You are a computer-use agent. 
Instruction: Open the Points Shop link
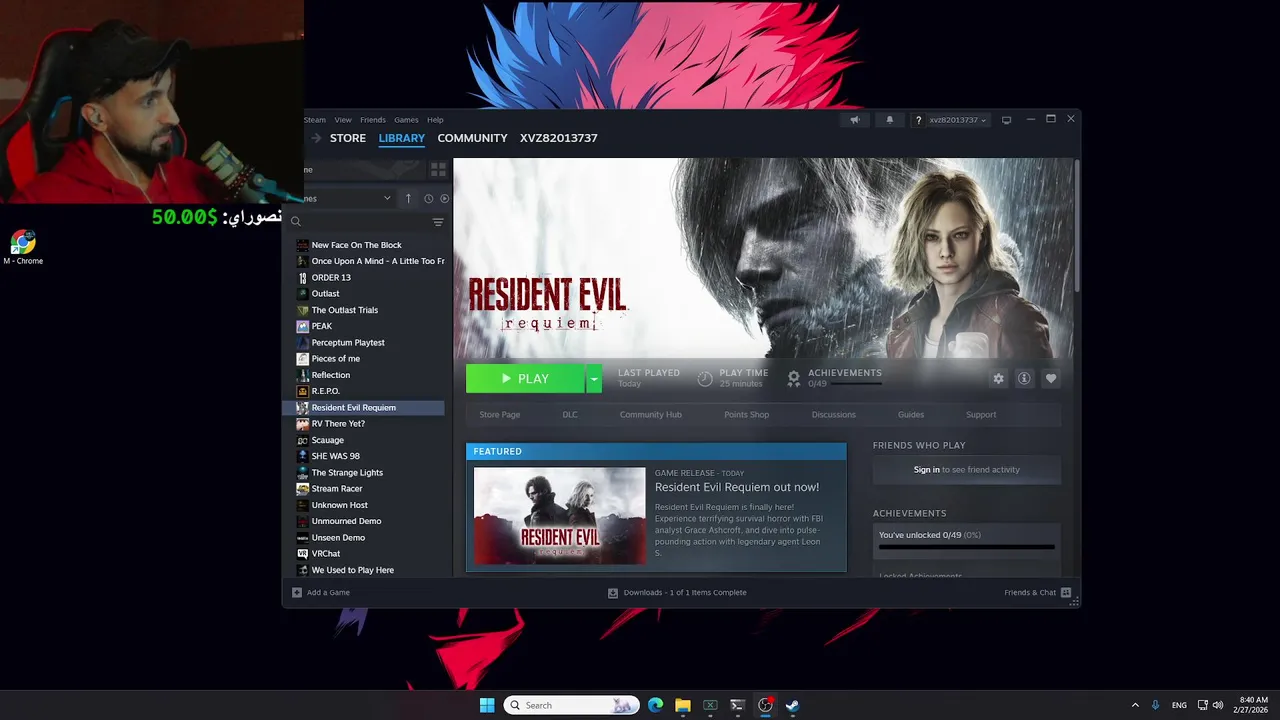(746, 415)
